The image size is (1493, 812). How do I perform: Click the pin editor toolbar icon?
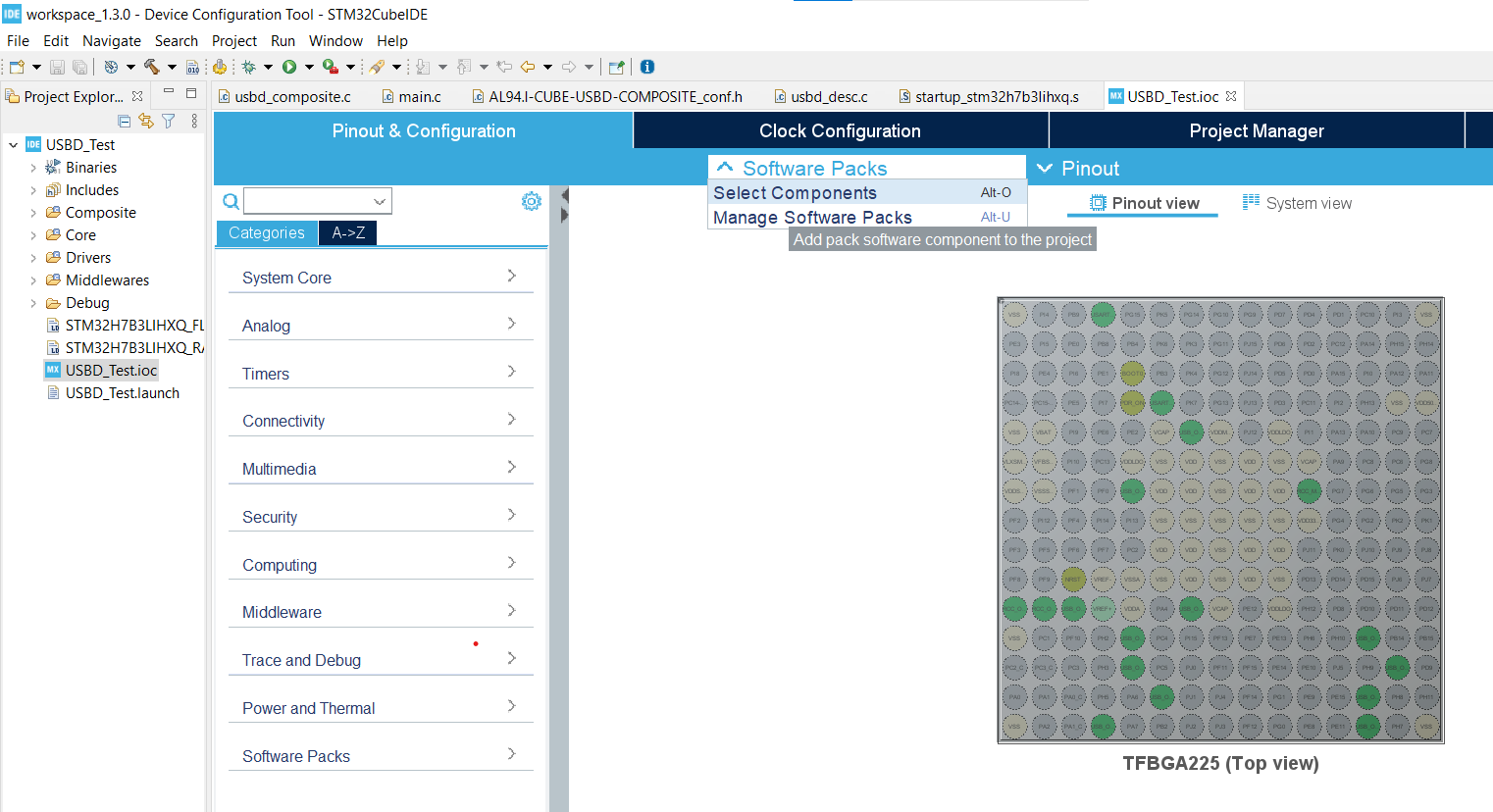point(616,67)
